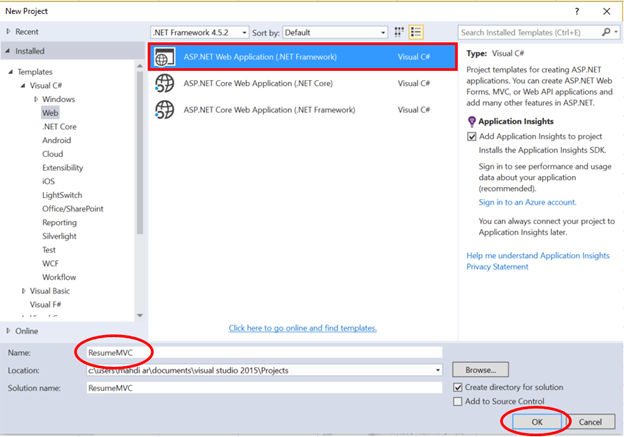This screenshot has height=437, width=624.
Task: Select the Office/SharePoint category
Action: coord(73,209)
